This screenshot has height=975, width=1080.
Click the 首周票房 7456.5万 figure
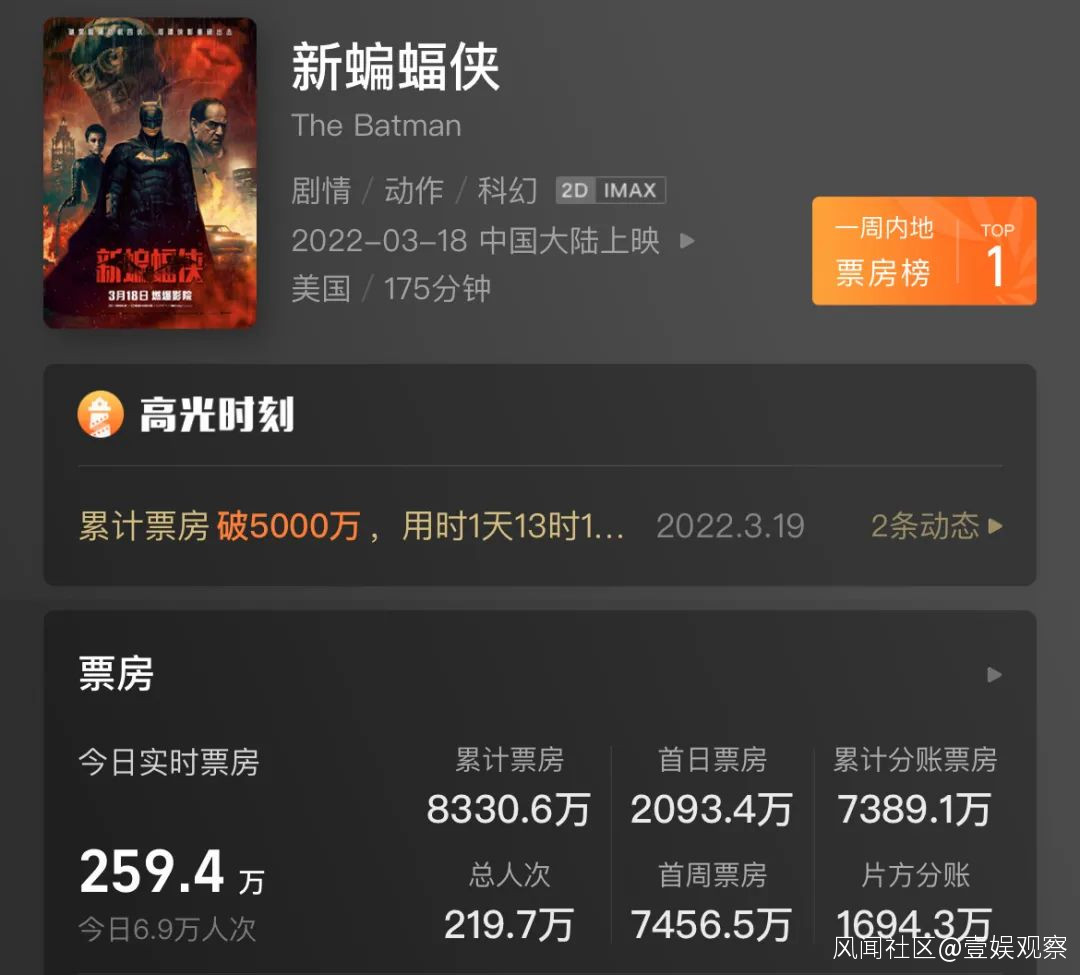click(x=712, y=925)
